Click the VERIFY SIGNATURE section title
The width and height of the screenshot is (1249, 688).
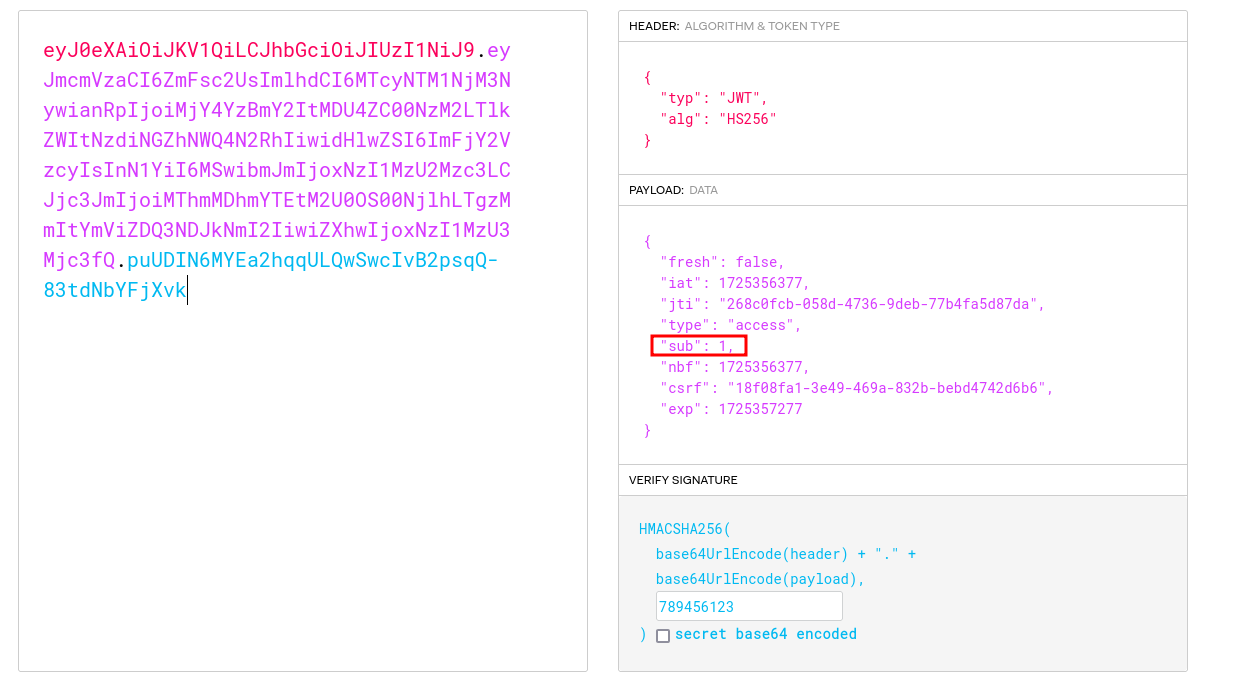coord(683,480)
